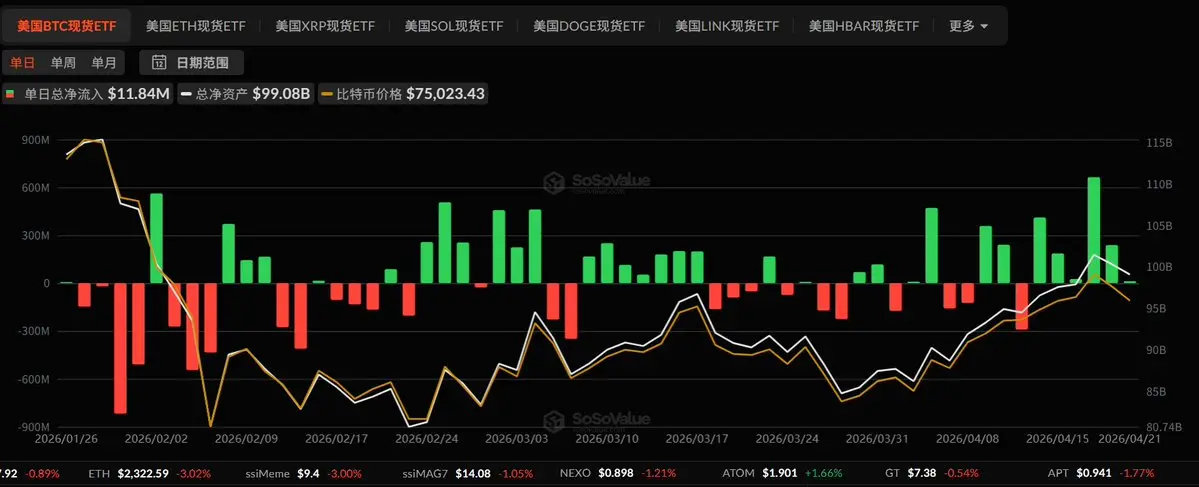The width and height of the screenshot is (1199, 487).
Task: Click the x-axis label 2026/04/08
Action: [967, 439]
